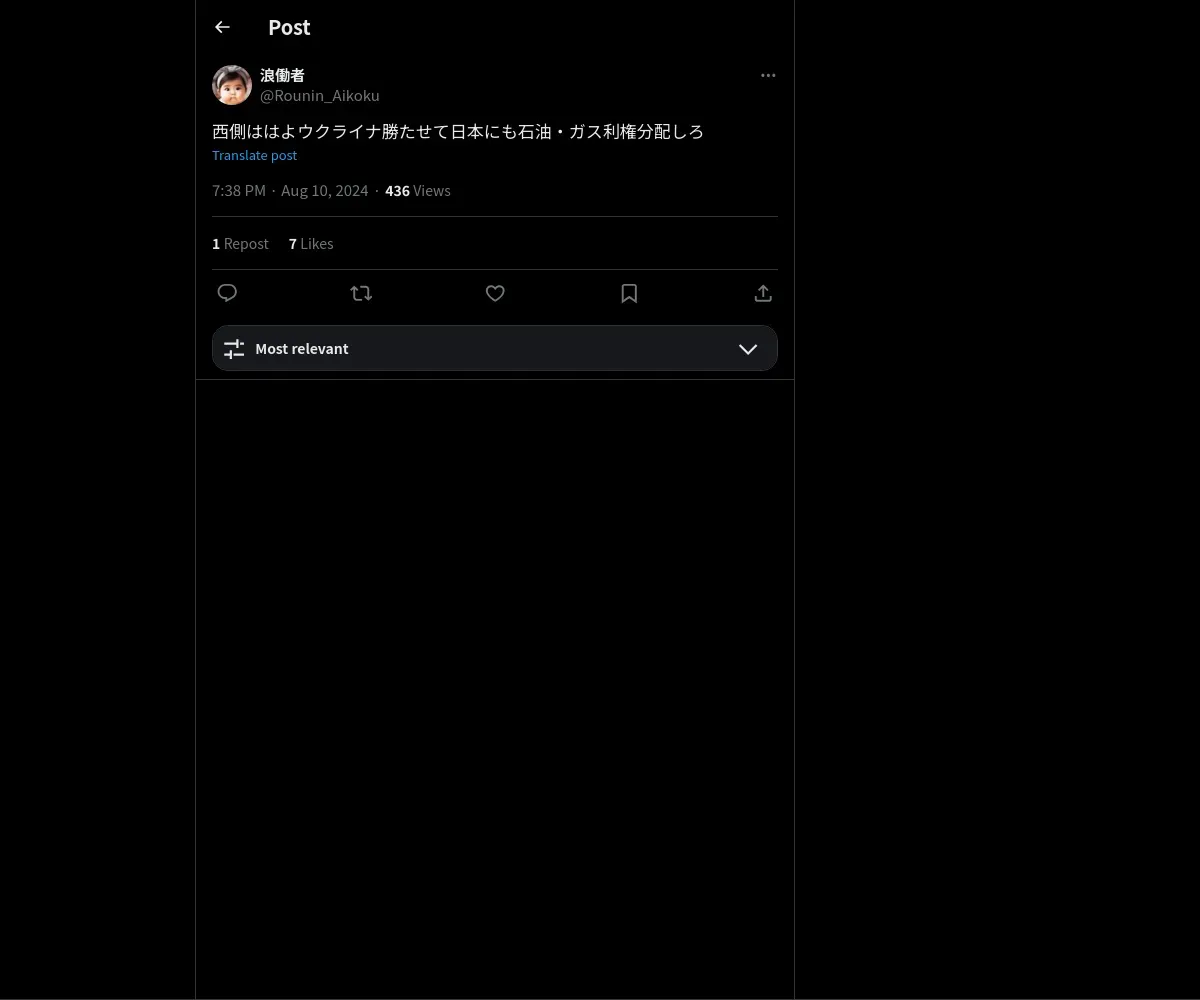Select the Japanese tweet text body

(458, 131)
